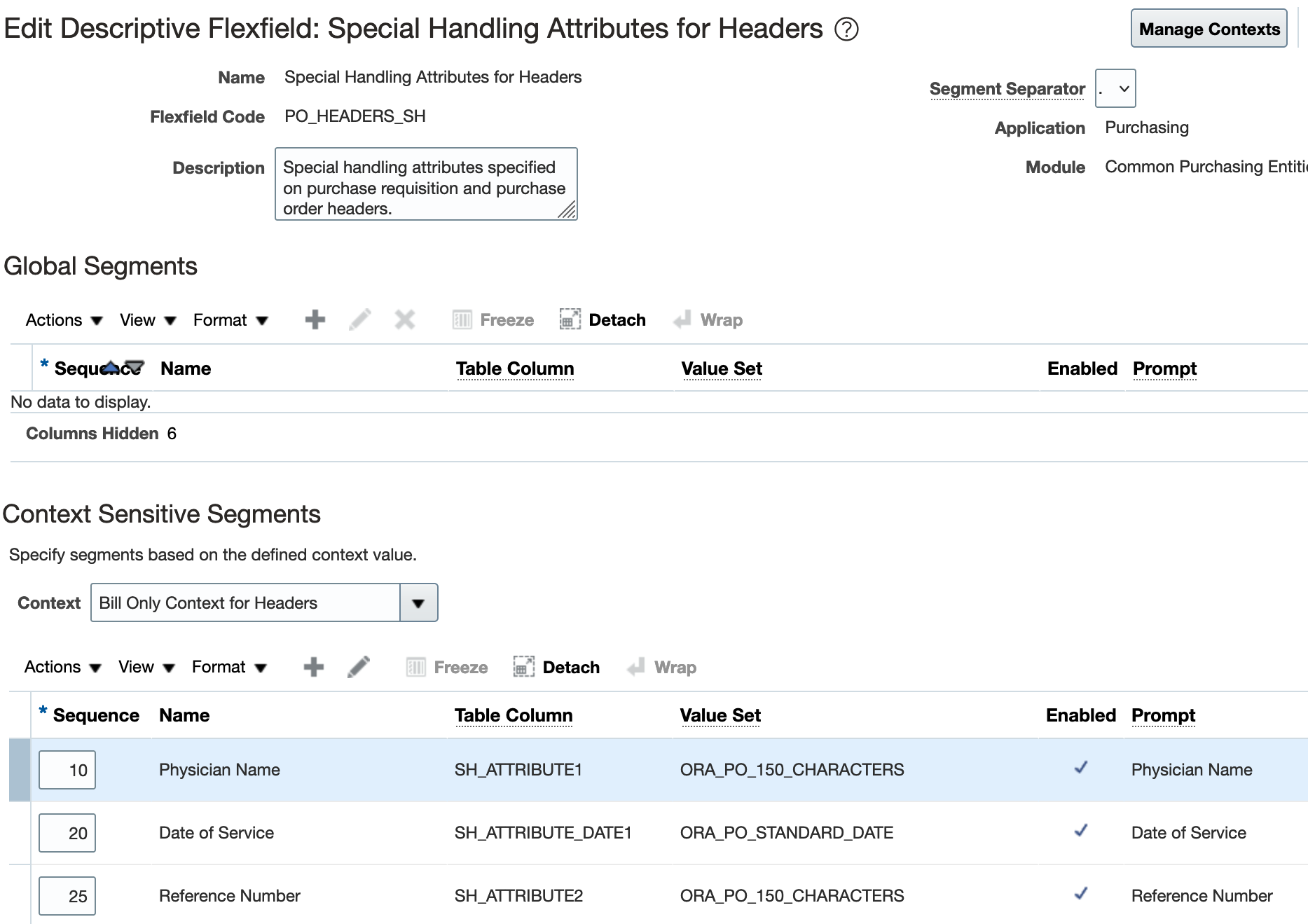This screenshot has height=924, width=1308.
Task: Add a new global segment with plus icon
Action: 315,320
